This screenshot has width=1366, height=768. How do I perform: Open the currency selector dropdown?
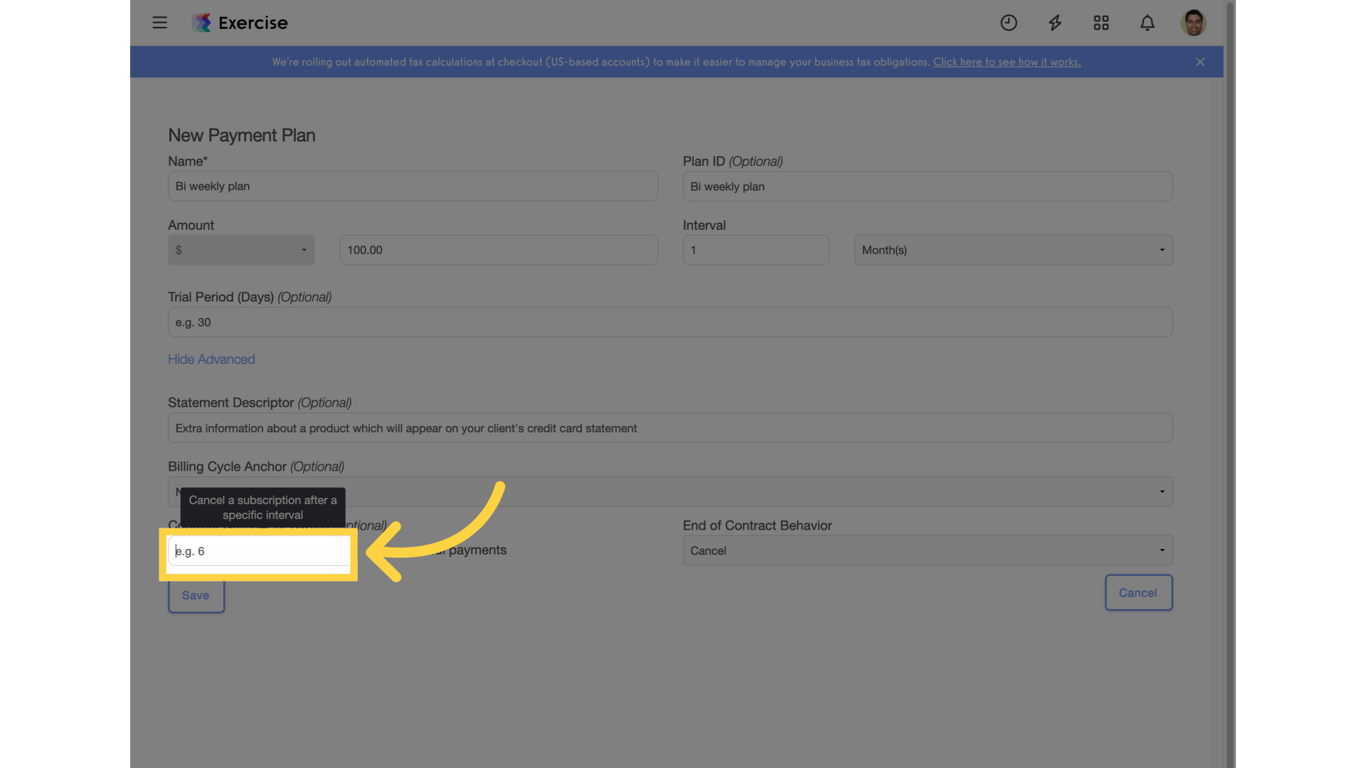click(241, 250)
